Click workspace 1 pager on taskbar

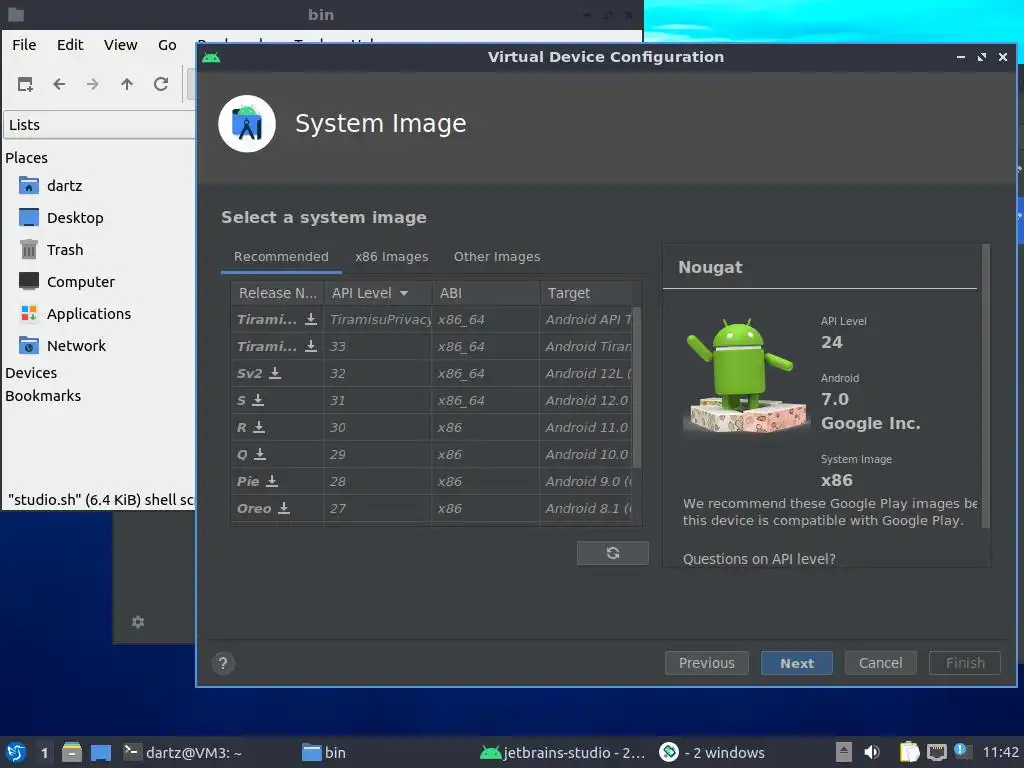(x=44, y=752)
